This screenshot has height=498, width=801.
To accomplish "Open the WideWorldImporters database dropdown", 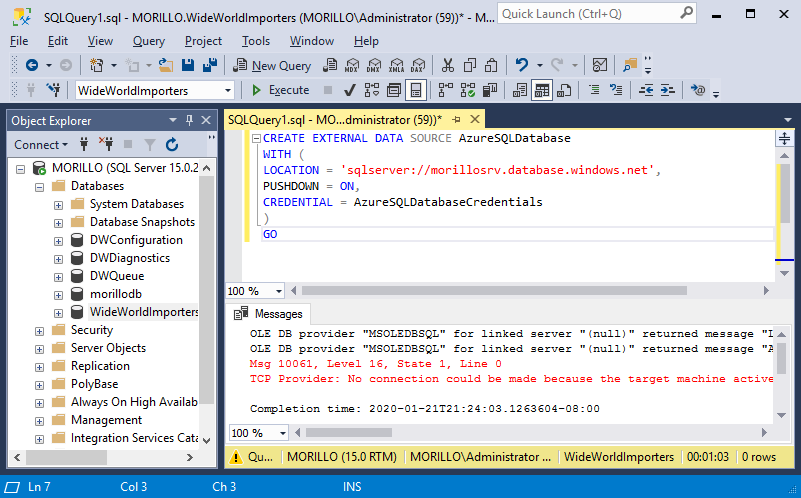I will (x=228, y=90).
